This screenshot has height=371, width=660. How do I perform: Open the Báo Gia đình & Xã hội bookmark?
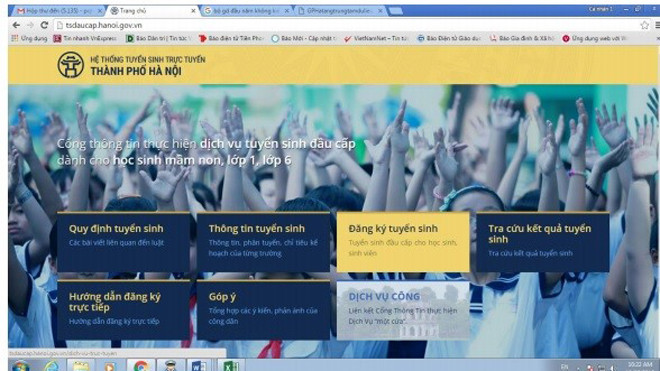click(522, 38)
